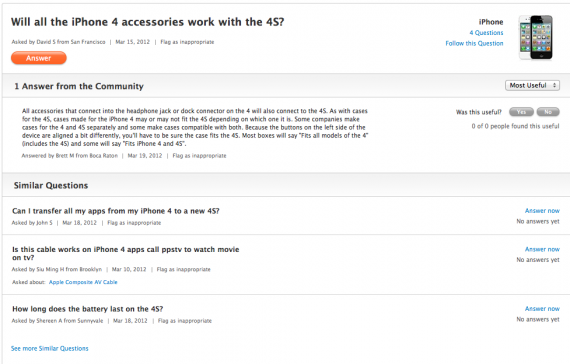Answer now for the transfer apps question
Viewport: 570px width, 364px height.
tap(542, 211)
